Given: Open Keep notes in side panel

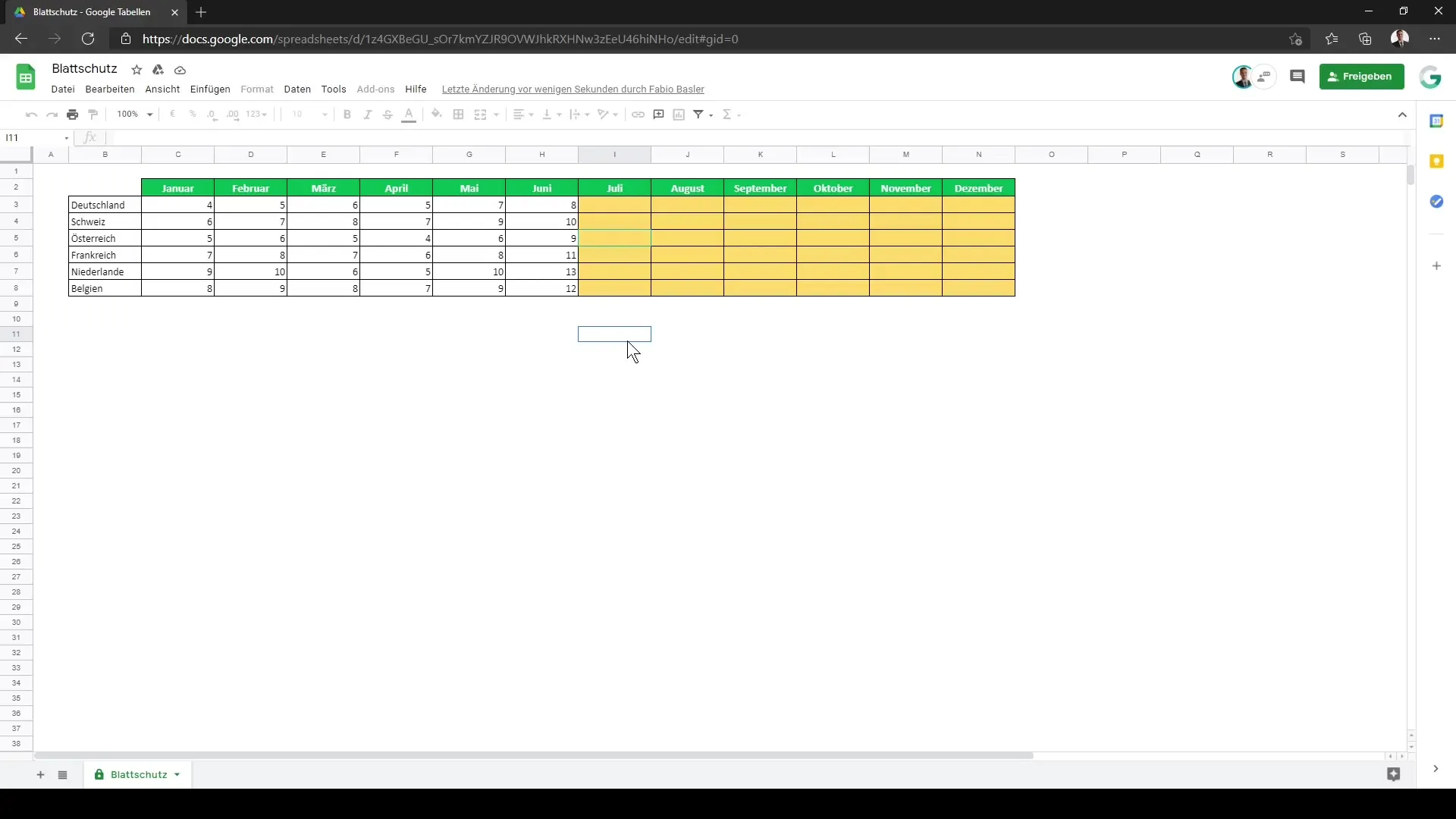Looking at the screenshot, I should (x=1436, y=162).
